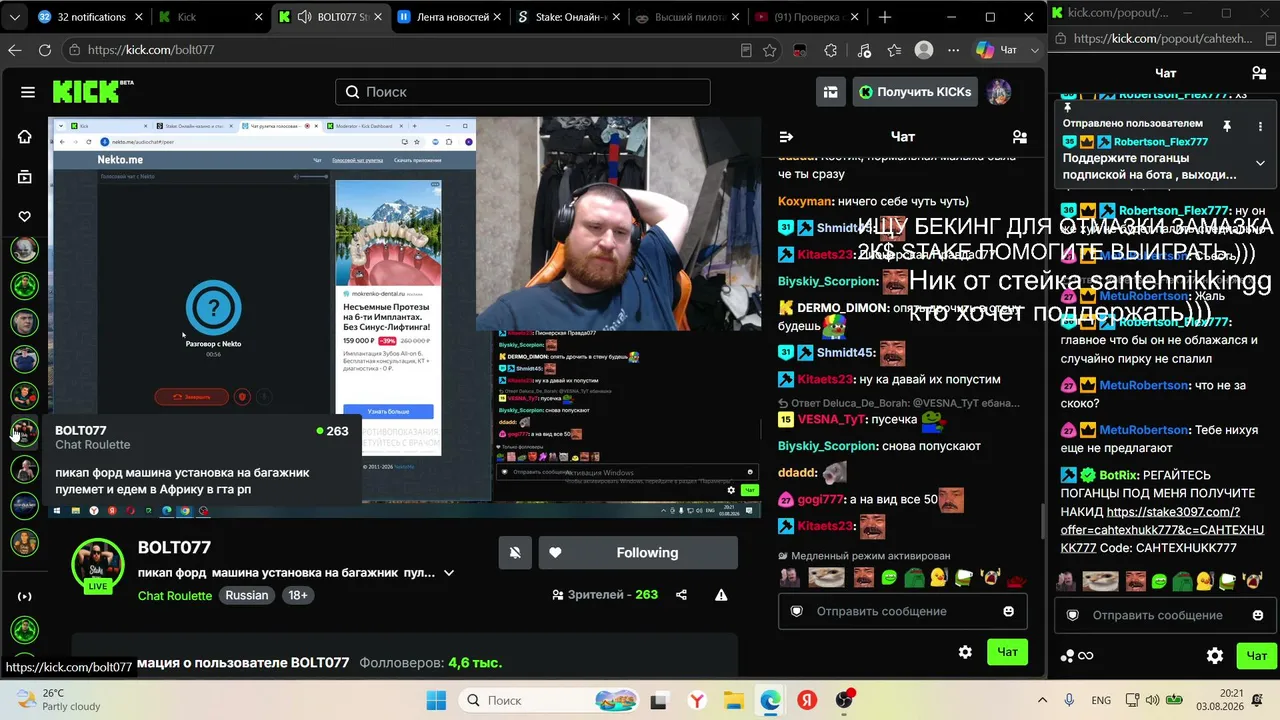This screenshot has width=1280, height=720.
Task: Open the Stake: Онлайн tab
Action: click(x=570, y=17)
